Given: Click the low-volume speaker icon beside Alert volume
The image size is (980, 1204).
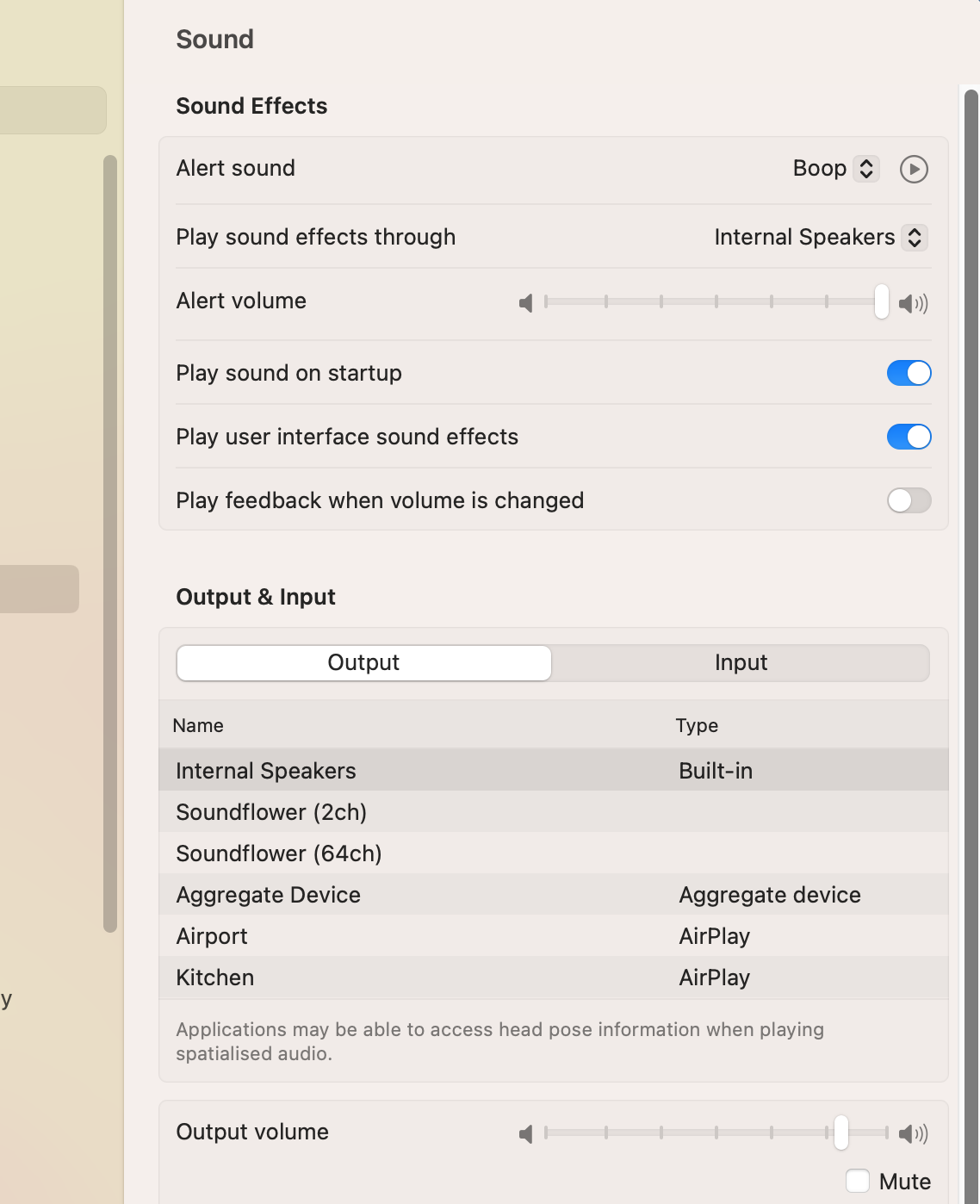Looking at the screenshot, I should [x=525, y=303].
